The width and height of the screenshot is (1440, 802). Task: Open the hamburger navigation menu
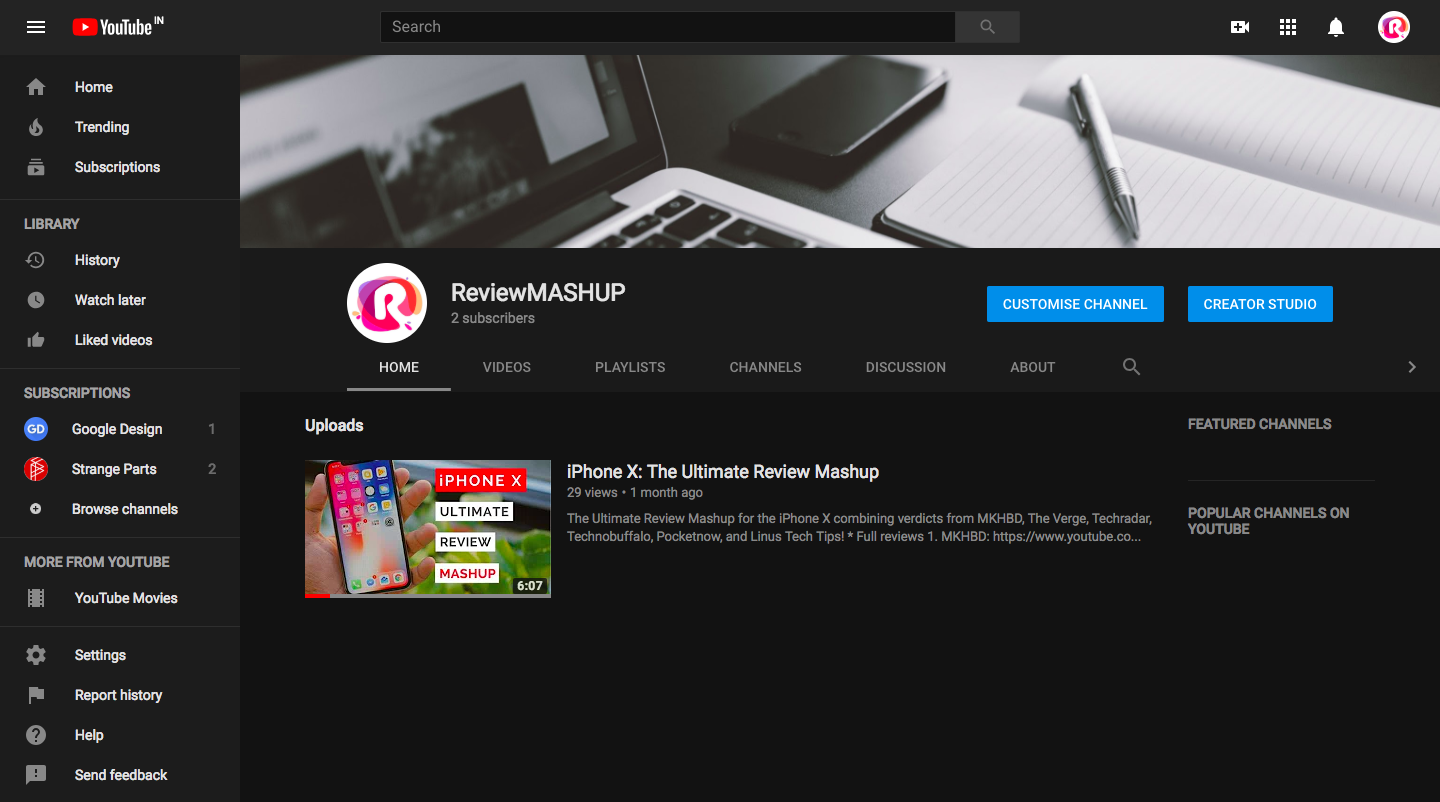[36, 27]
